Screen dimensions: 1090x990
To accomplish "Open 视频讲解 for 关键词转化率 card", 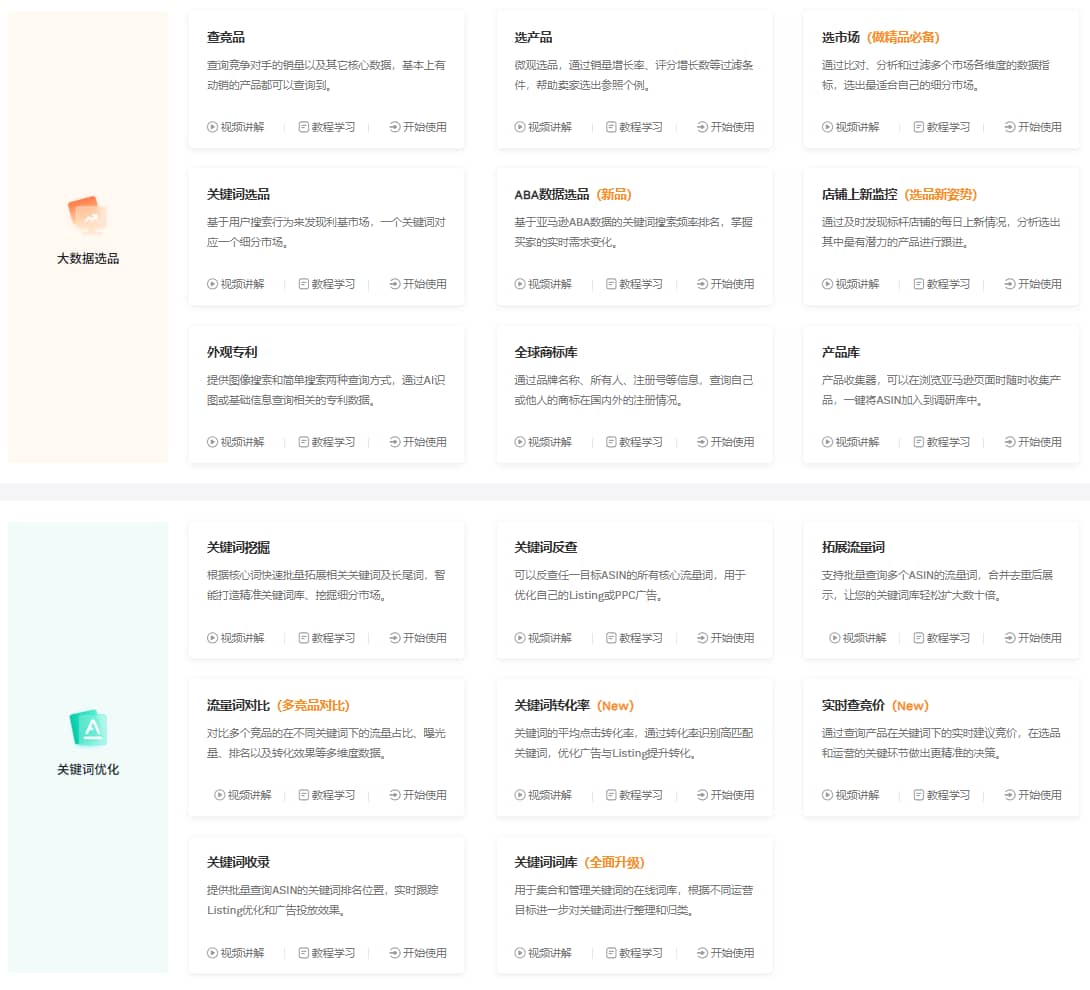I will [x=543, y=795].
